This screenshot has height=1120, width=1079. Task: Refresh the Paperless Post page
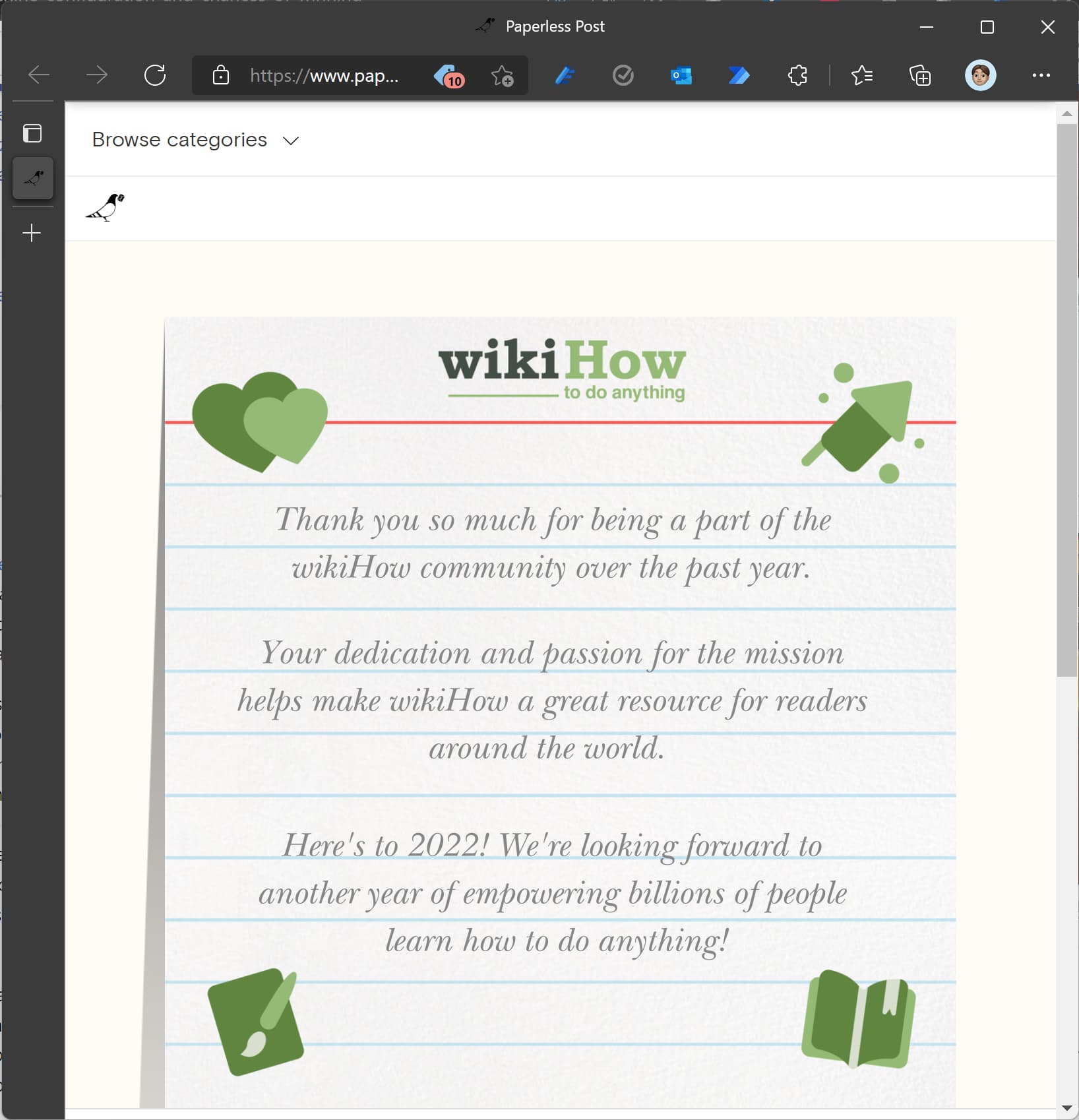[x=155, y=75]
